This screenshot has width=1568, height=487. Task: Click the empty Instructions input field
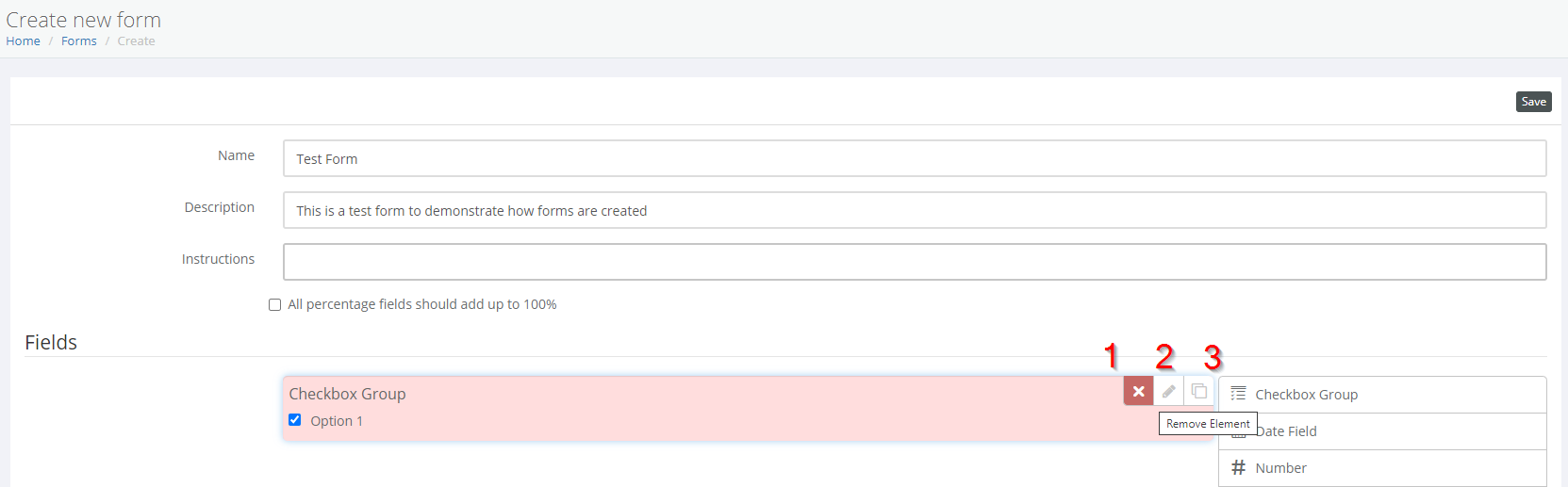point(914,262)
